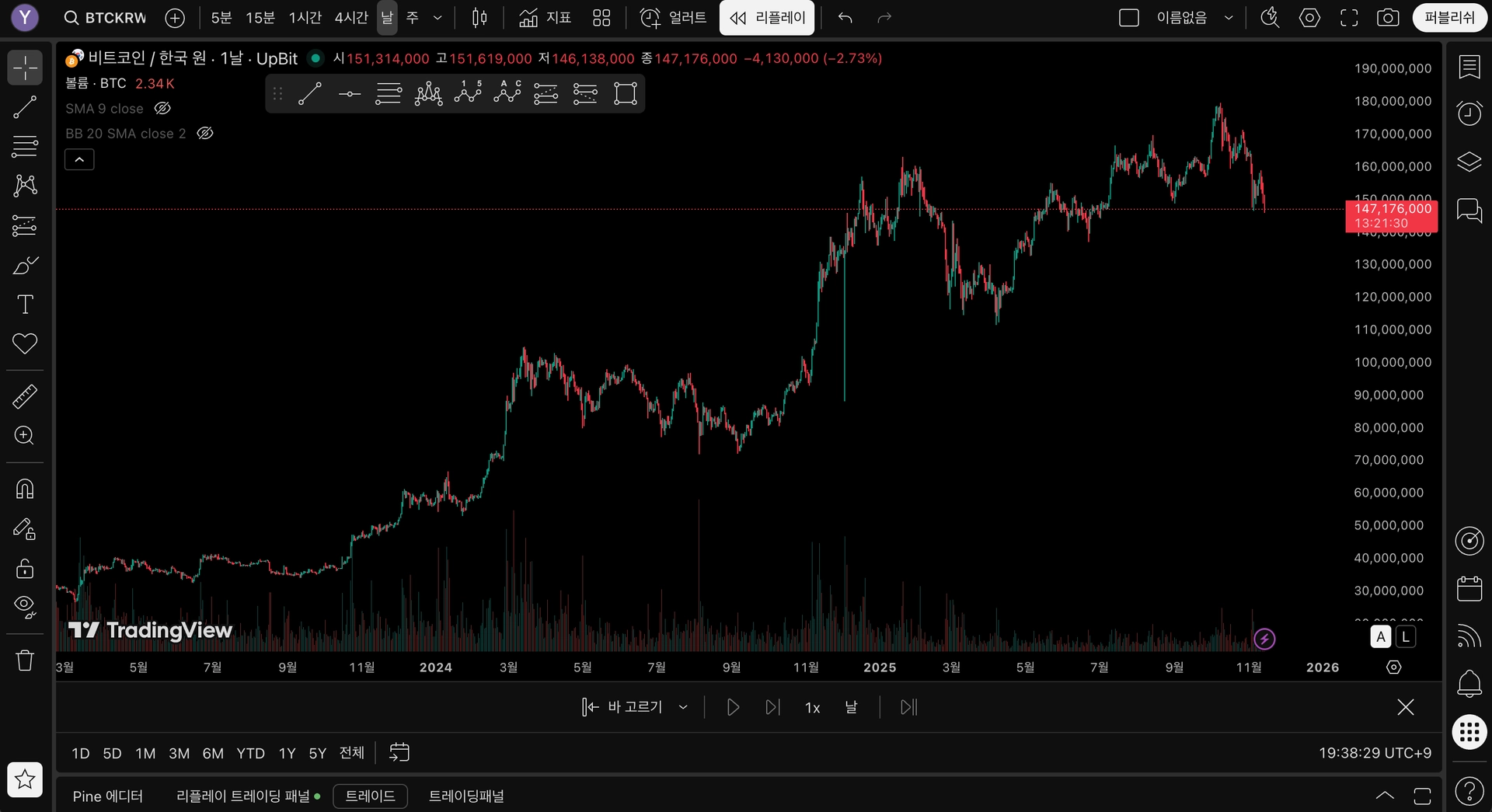Image resolution: width=1492 pixels, height=812 pixels.
Task: Open the forecasting and measurement tools
Action: [x=25, y=226]
